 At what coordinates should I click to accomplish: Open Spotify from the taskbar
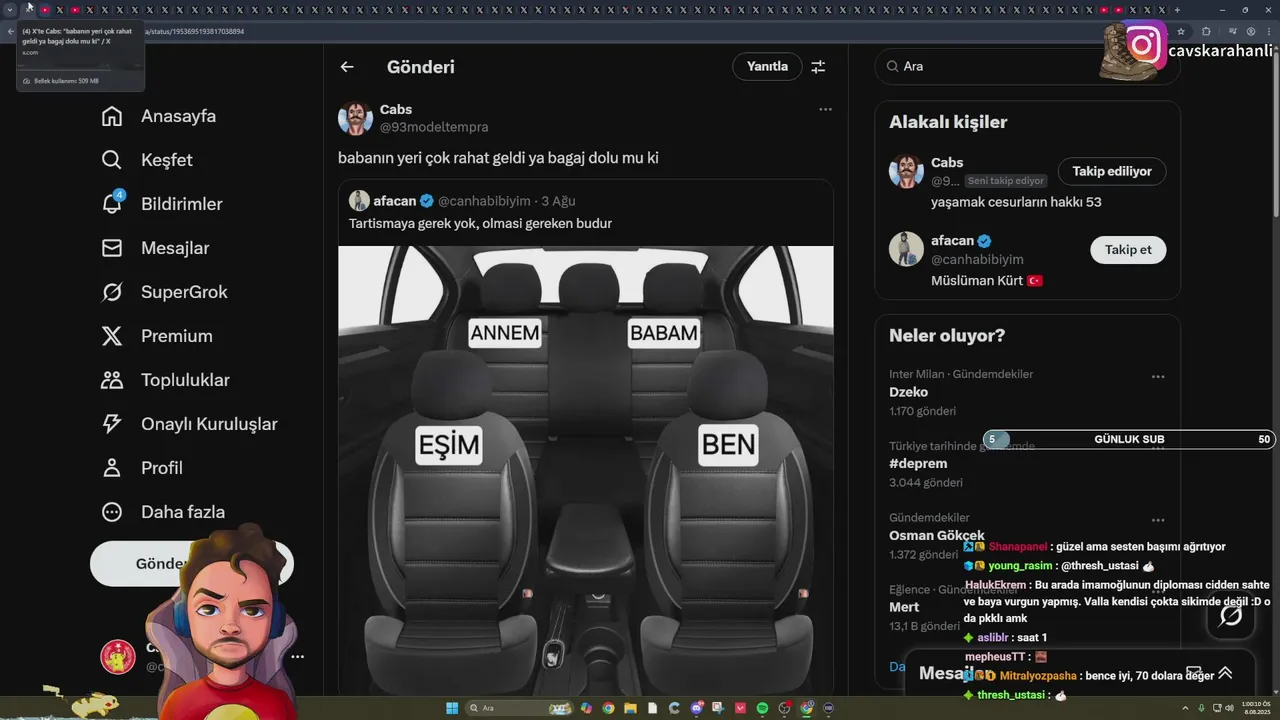pos(762,708)
